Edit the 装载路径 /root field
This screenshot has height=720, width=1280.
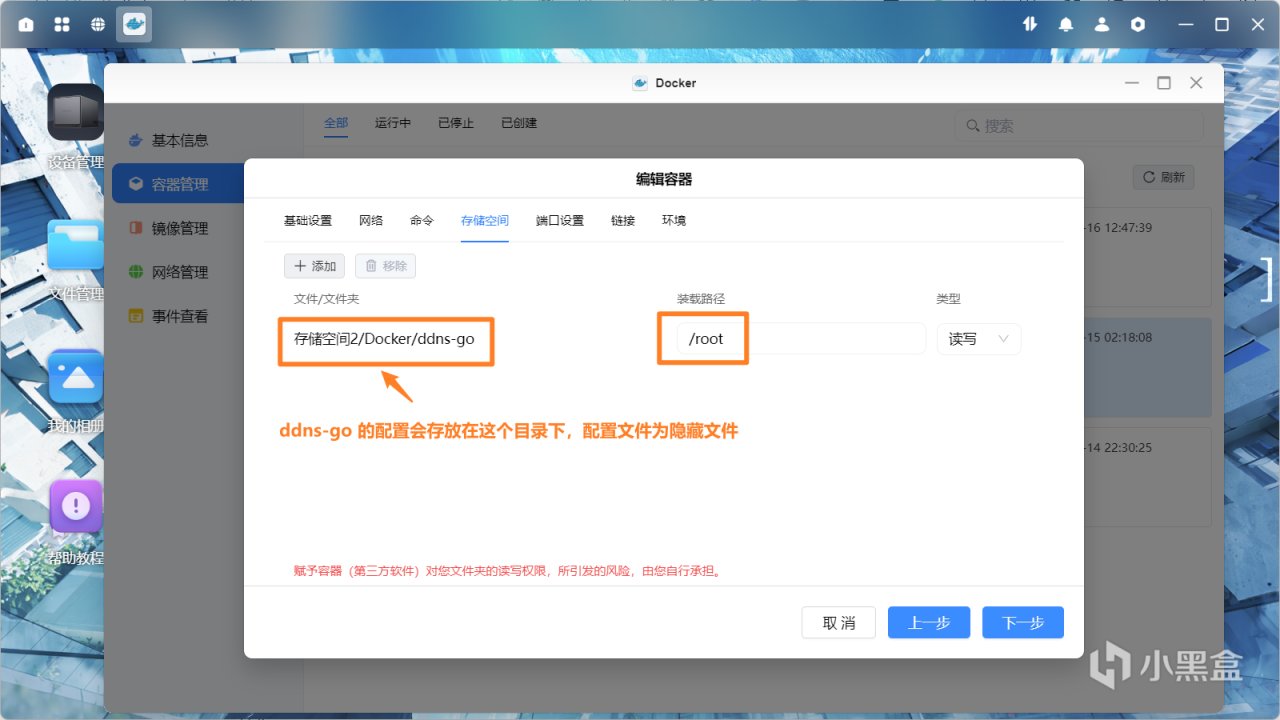(x=802, y=339)
